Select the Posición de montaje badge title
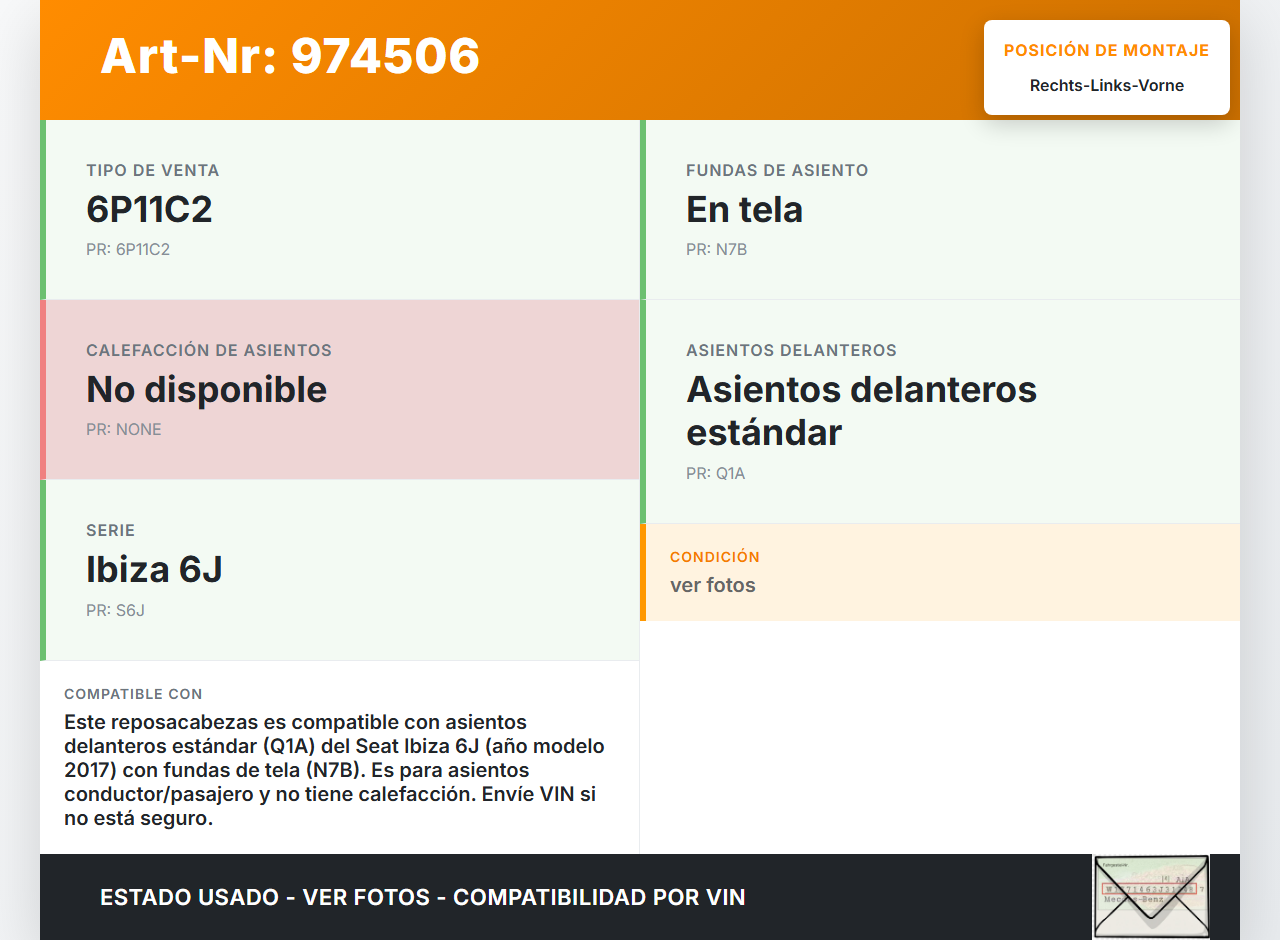 coord(1106,51)
